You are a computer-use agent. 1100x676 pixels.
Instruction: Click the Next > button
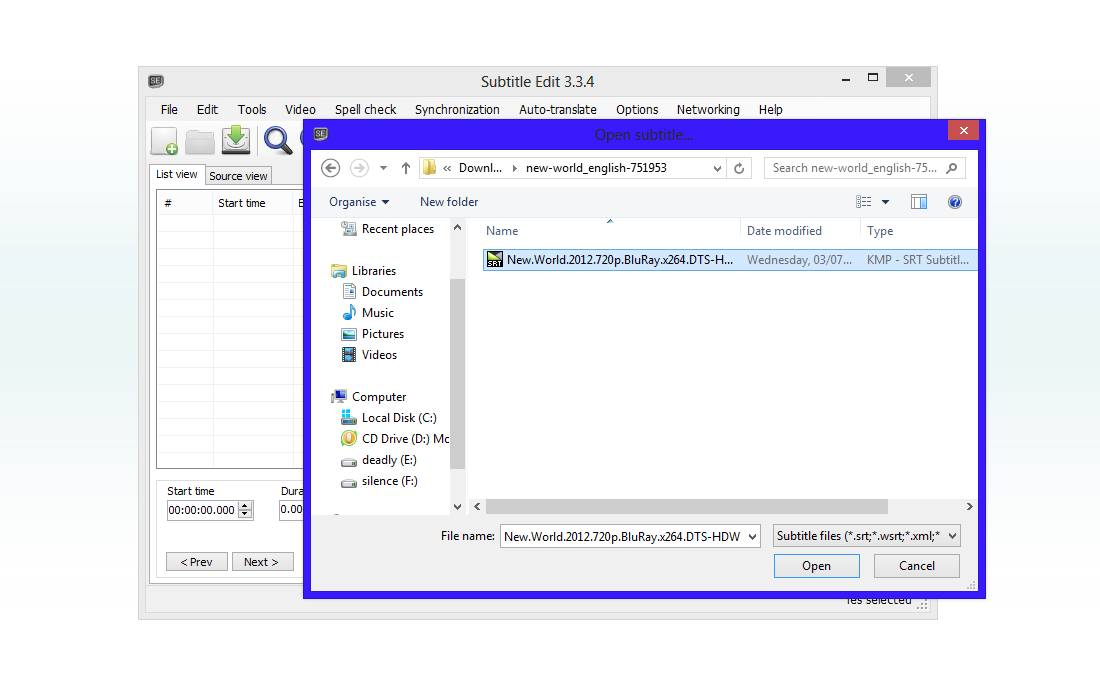[x=261, y=562]
